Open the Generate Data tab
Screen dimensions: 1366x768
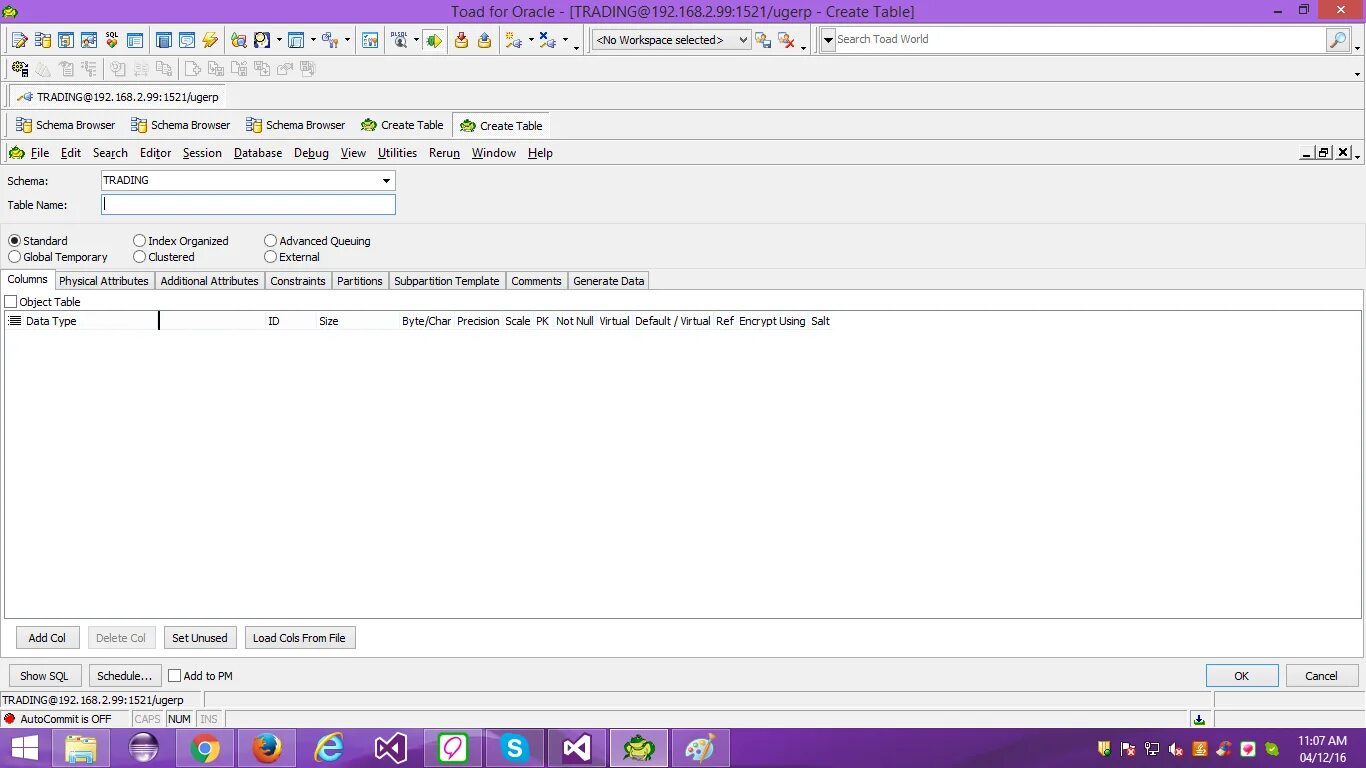(x=608, y=281)
